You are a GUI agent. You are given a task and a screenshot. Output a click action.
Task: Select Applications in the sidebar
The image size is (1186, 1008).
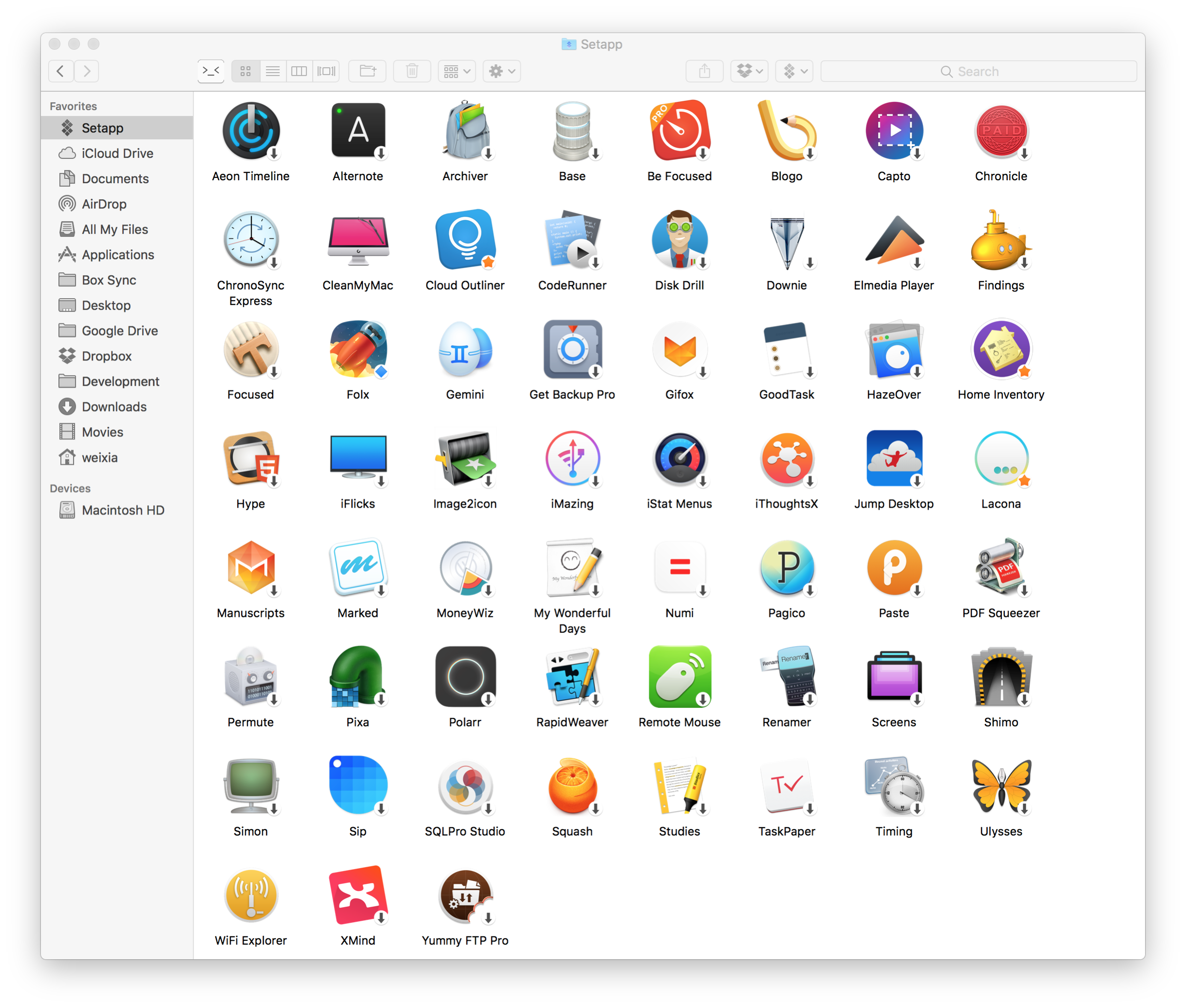click(x=118, y=255)
